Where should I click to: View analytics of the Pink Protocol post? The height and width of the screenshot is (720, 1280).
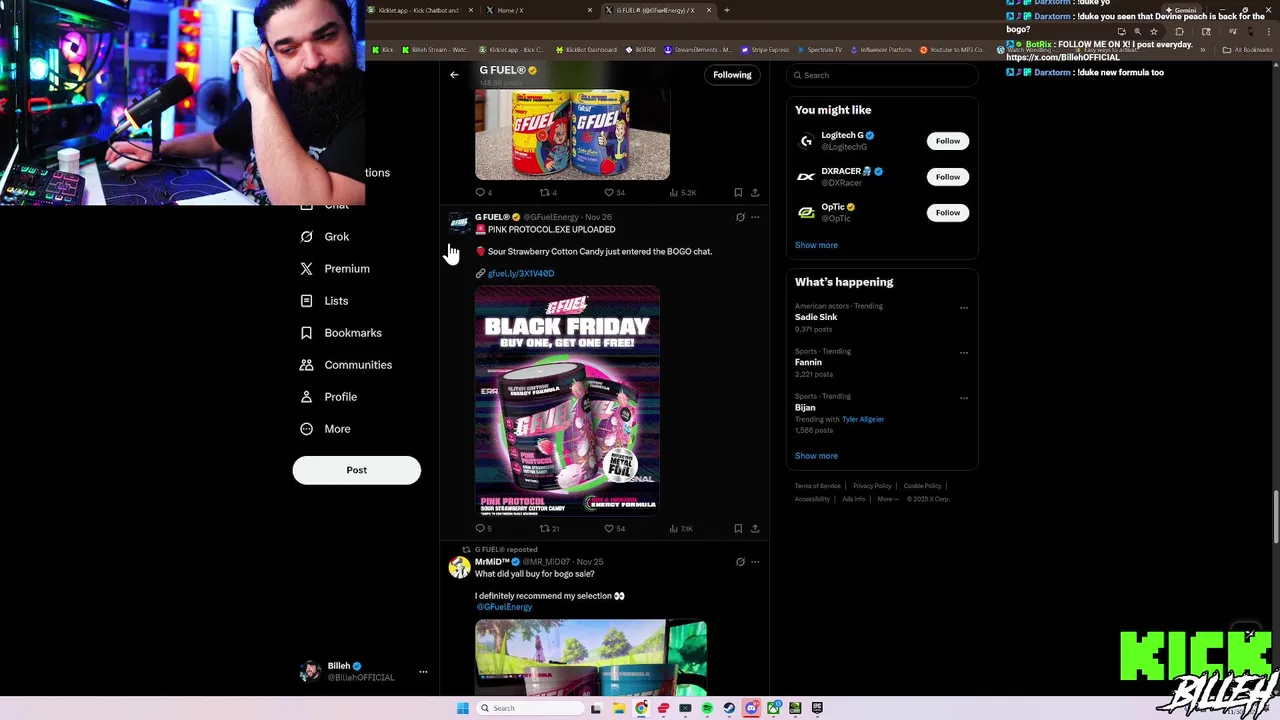[x=680, y=528]
